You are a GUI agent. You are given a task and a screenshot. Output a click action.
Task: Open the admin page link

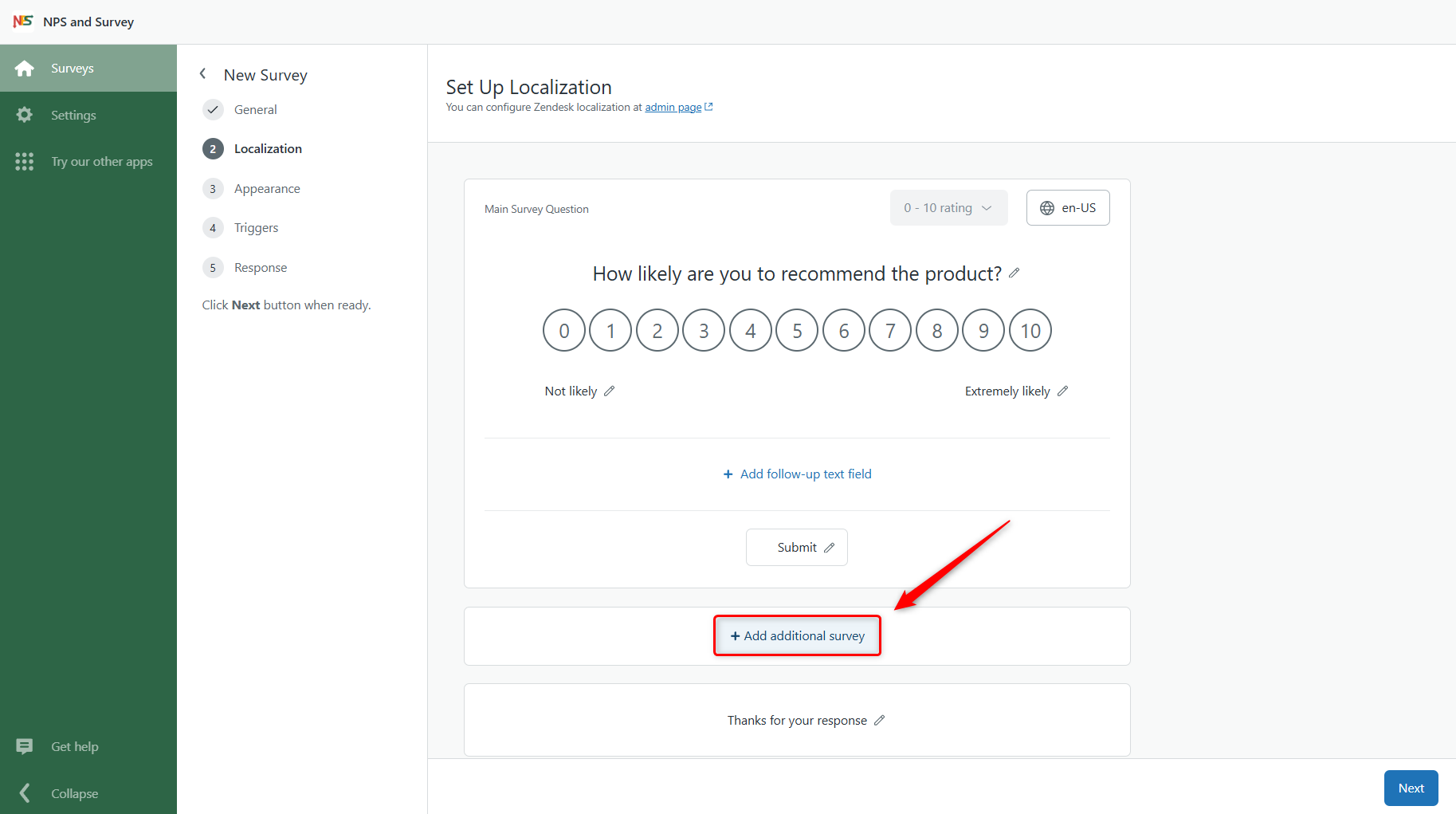tap(673, 107)
